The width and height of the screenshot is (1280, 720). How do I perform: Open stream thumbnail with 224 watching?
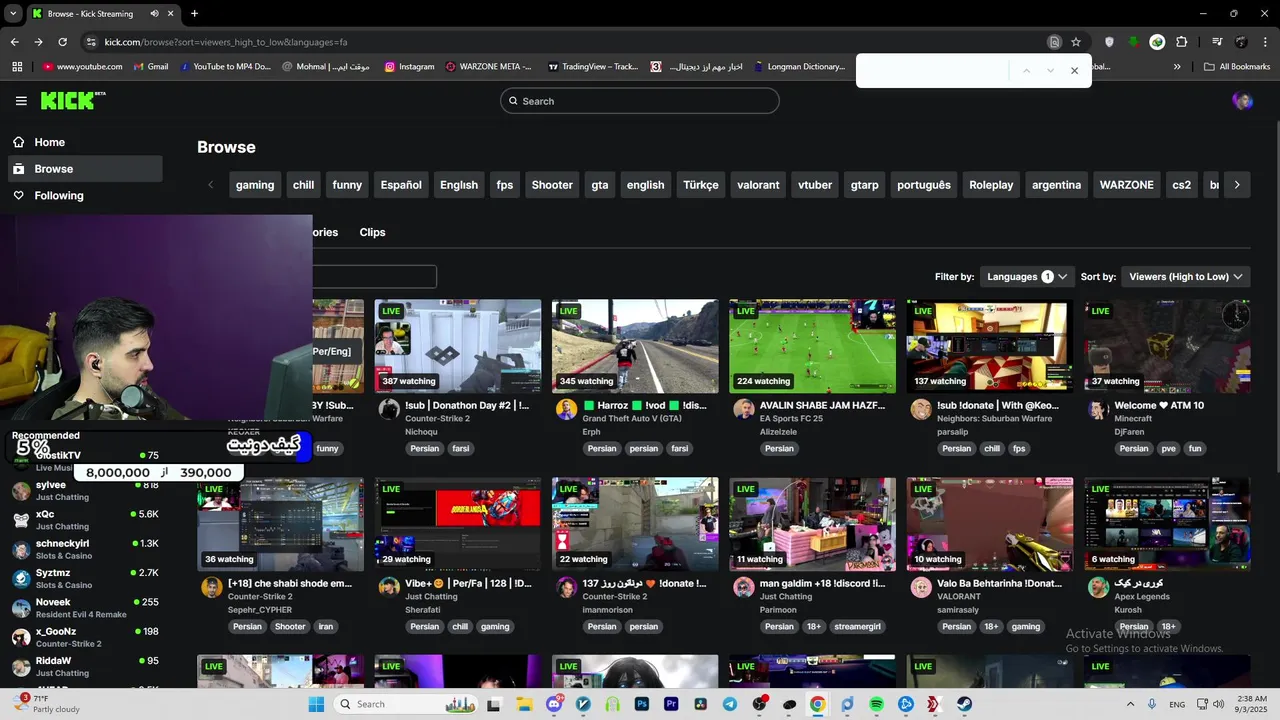point(812,346)
